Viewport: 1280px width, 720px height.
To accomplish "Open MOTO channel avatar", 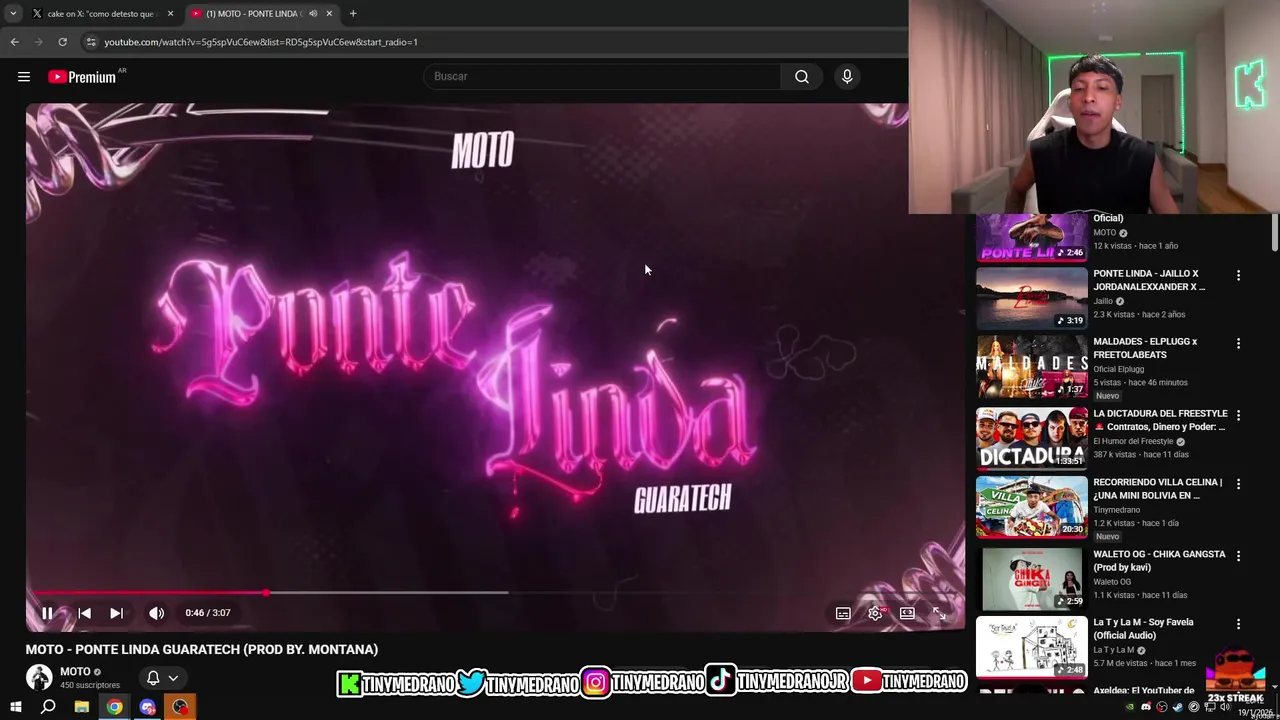I will pos(39,678).
